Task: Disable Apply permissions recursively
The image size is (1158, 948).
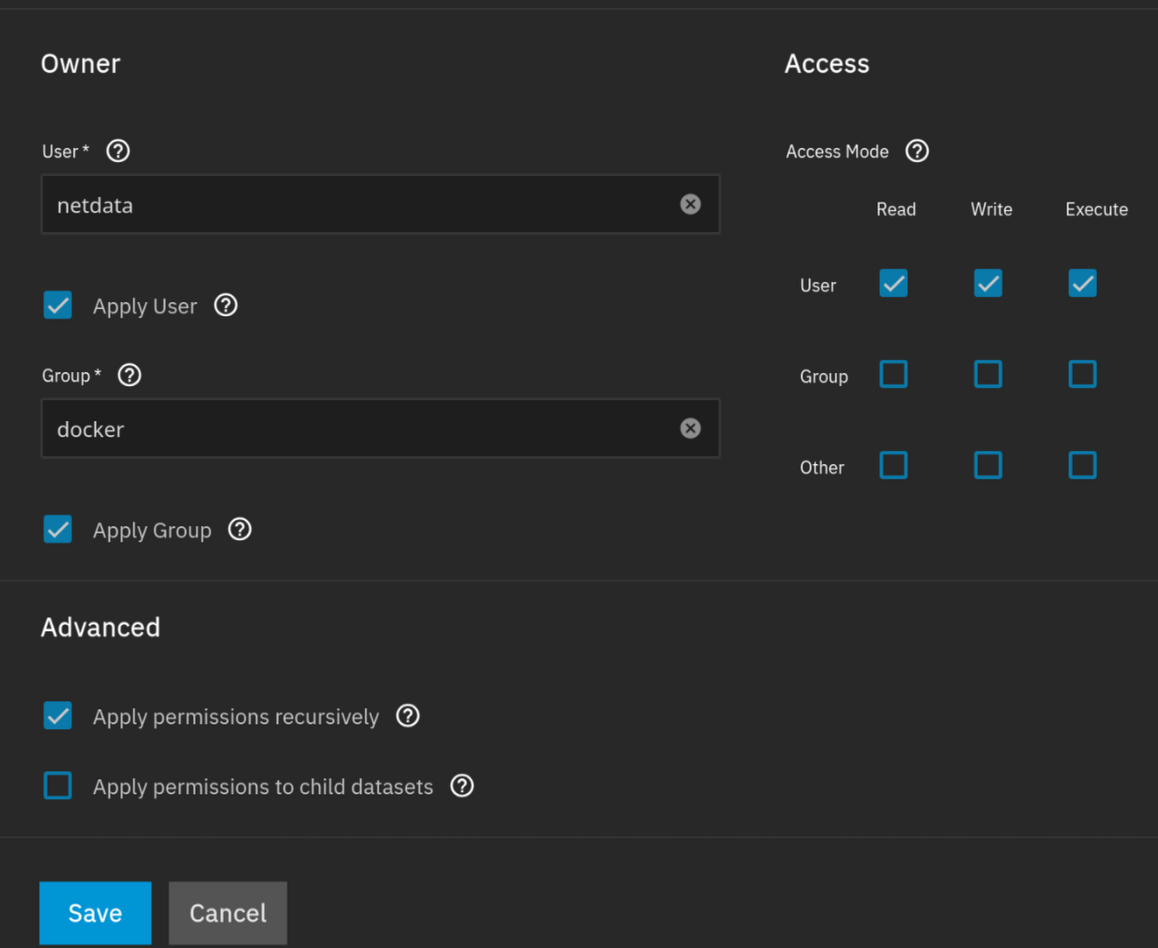Action: pyautogui.click(x=58, y=716)
